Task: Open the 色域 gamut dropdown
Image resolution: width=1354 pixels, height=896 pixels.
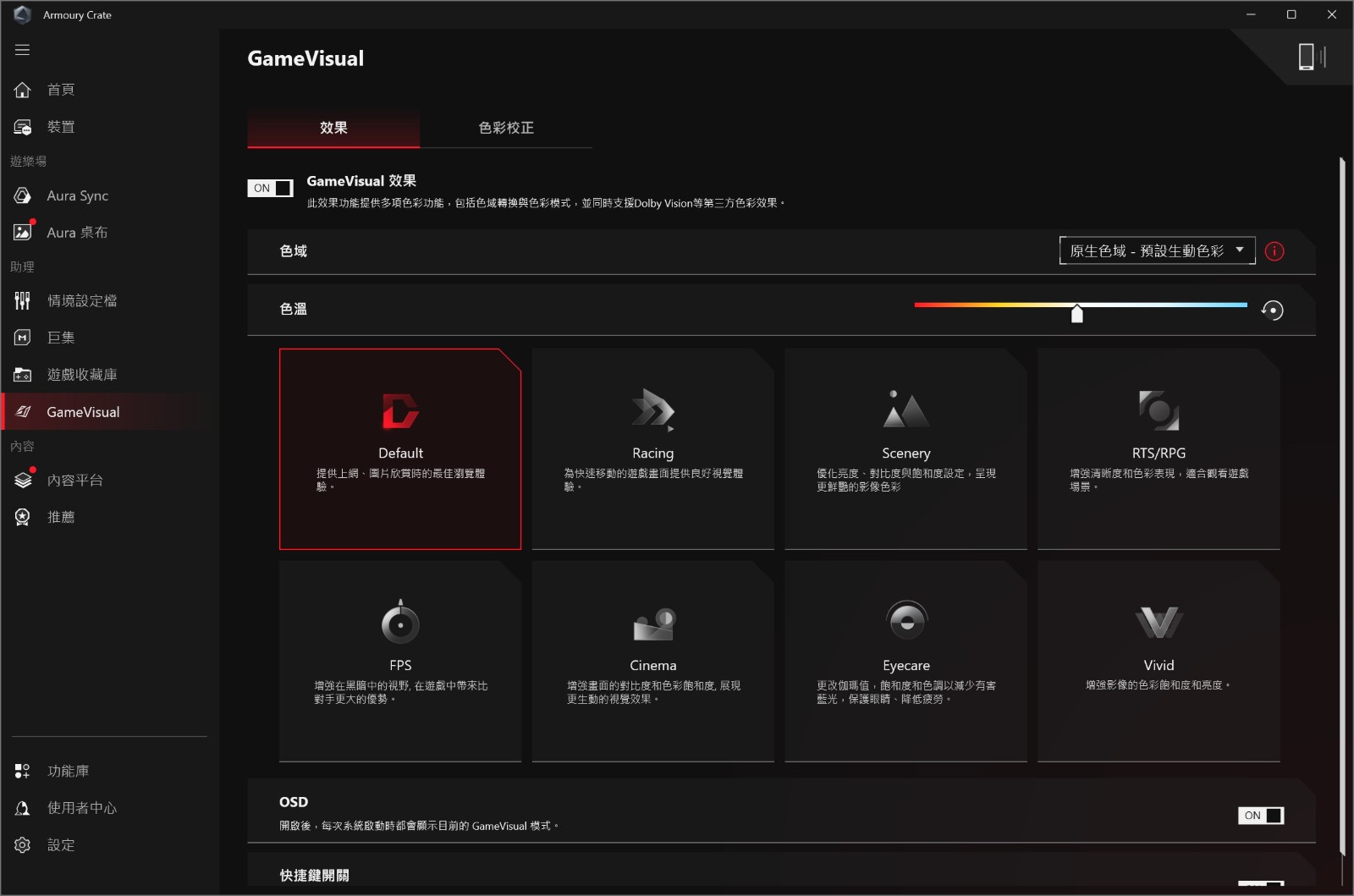Action: coord(1157,250)
